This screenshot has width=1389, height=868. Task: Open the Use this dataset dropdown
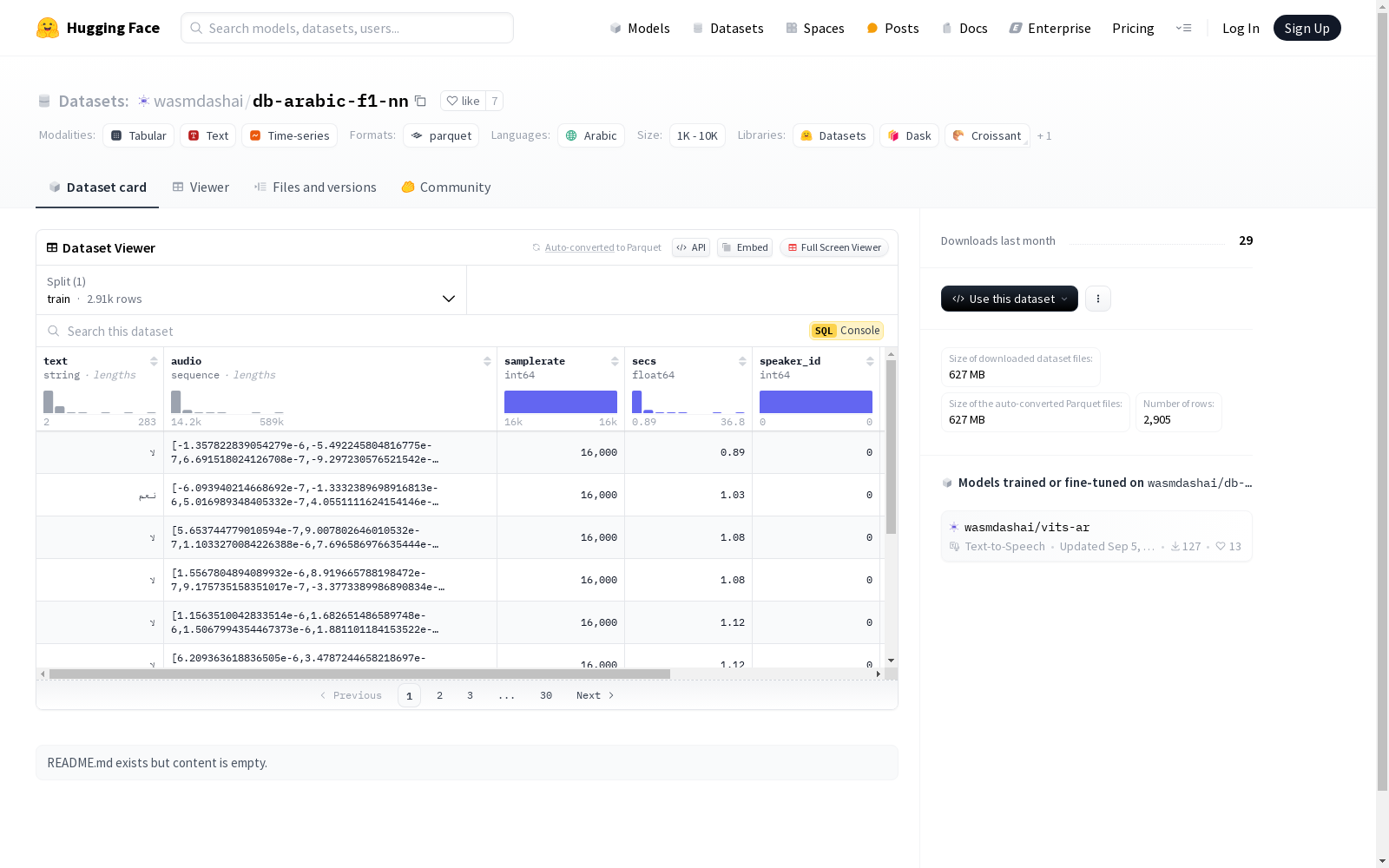(1010, 299)
